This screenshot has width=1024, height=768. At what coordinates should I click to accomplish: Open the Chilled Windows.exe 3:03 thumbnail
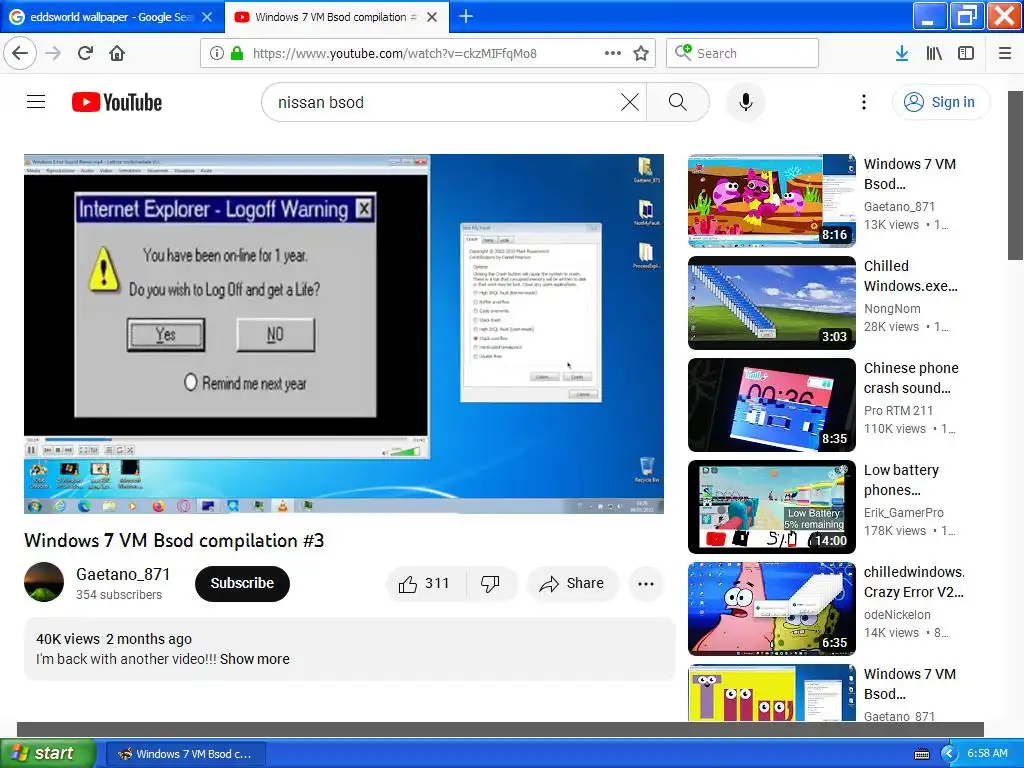pos(771,302)
